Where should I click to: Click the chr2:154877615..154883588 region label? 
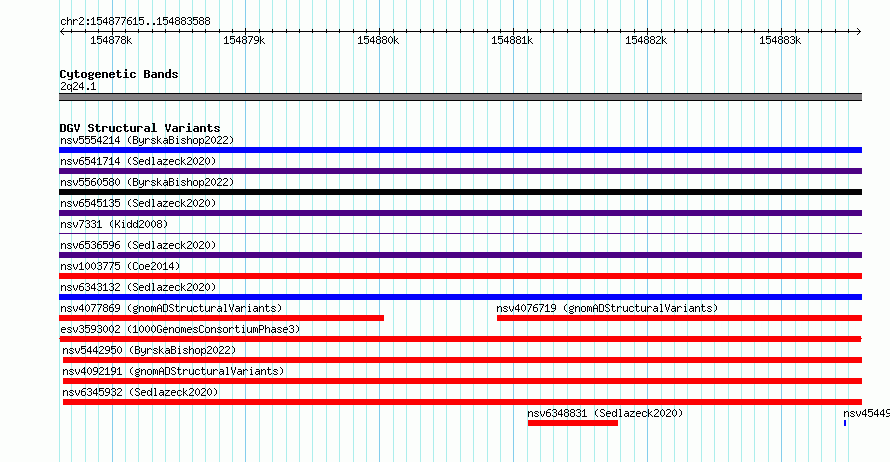click(135, 21)
